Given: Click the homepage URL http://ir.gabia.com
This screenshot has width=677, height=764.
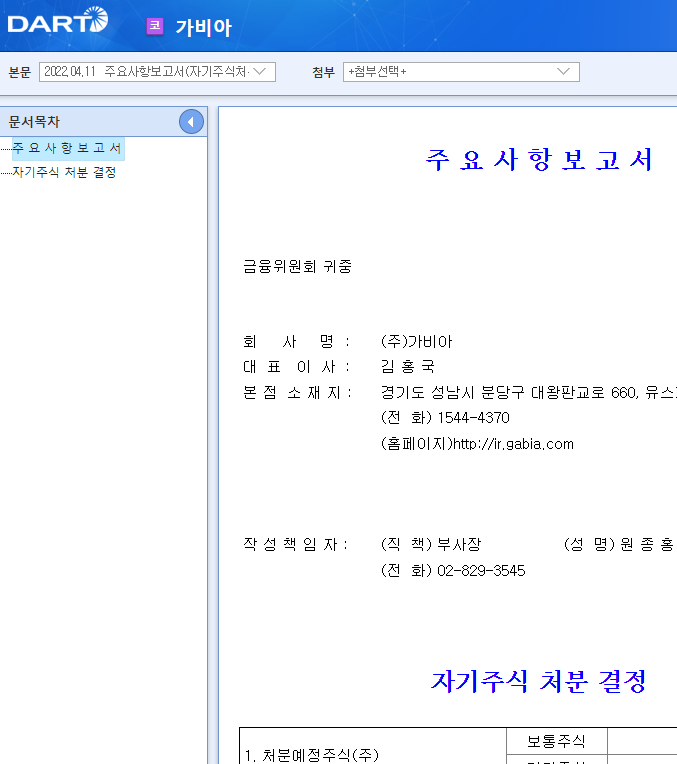Looking at the screenshot, I should coord(513,444).
